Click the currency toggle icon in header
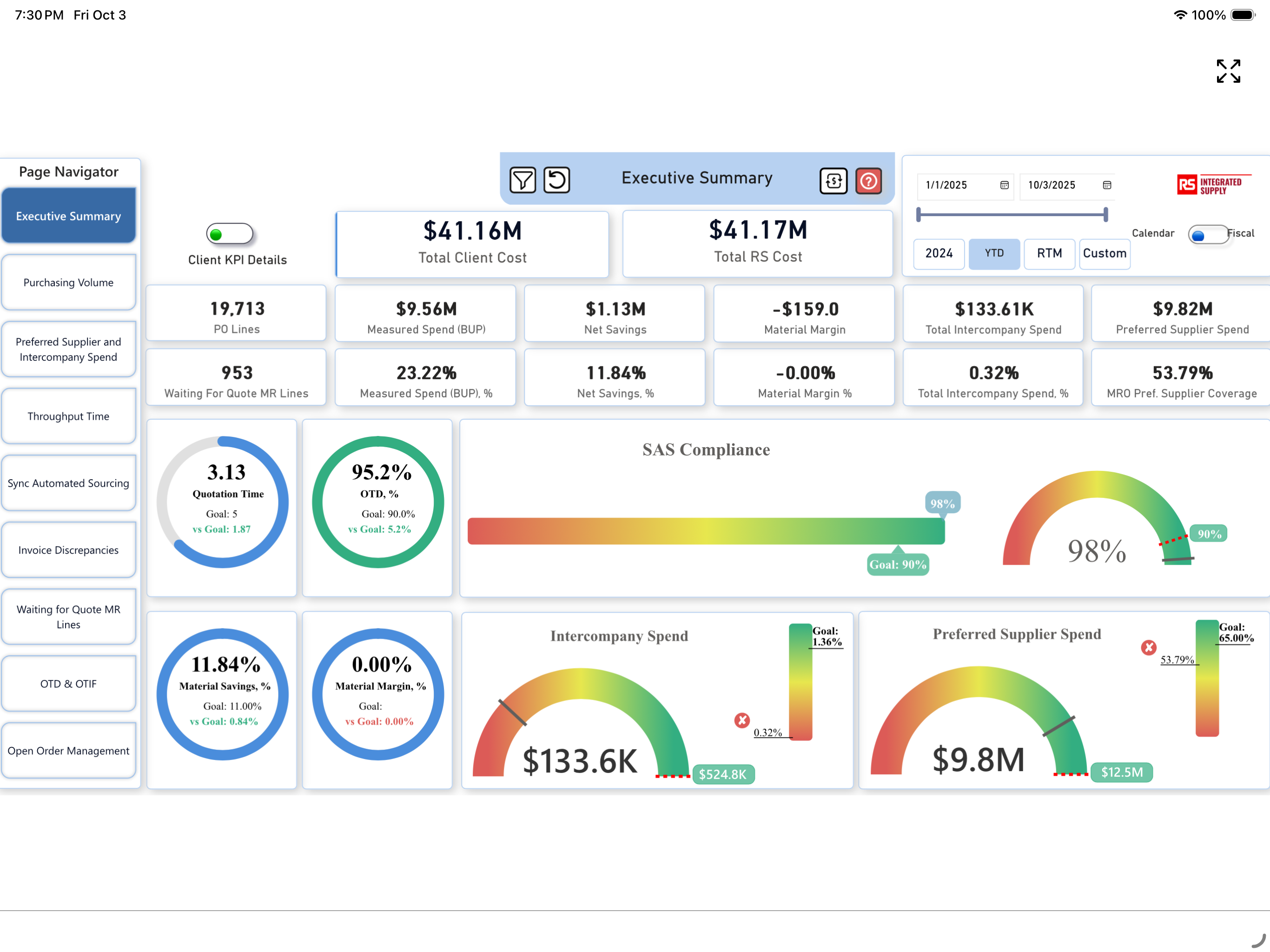This screenshot has width=1270, height=952. point(833,181)
